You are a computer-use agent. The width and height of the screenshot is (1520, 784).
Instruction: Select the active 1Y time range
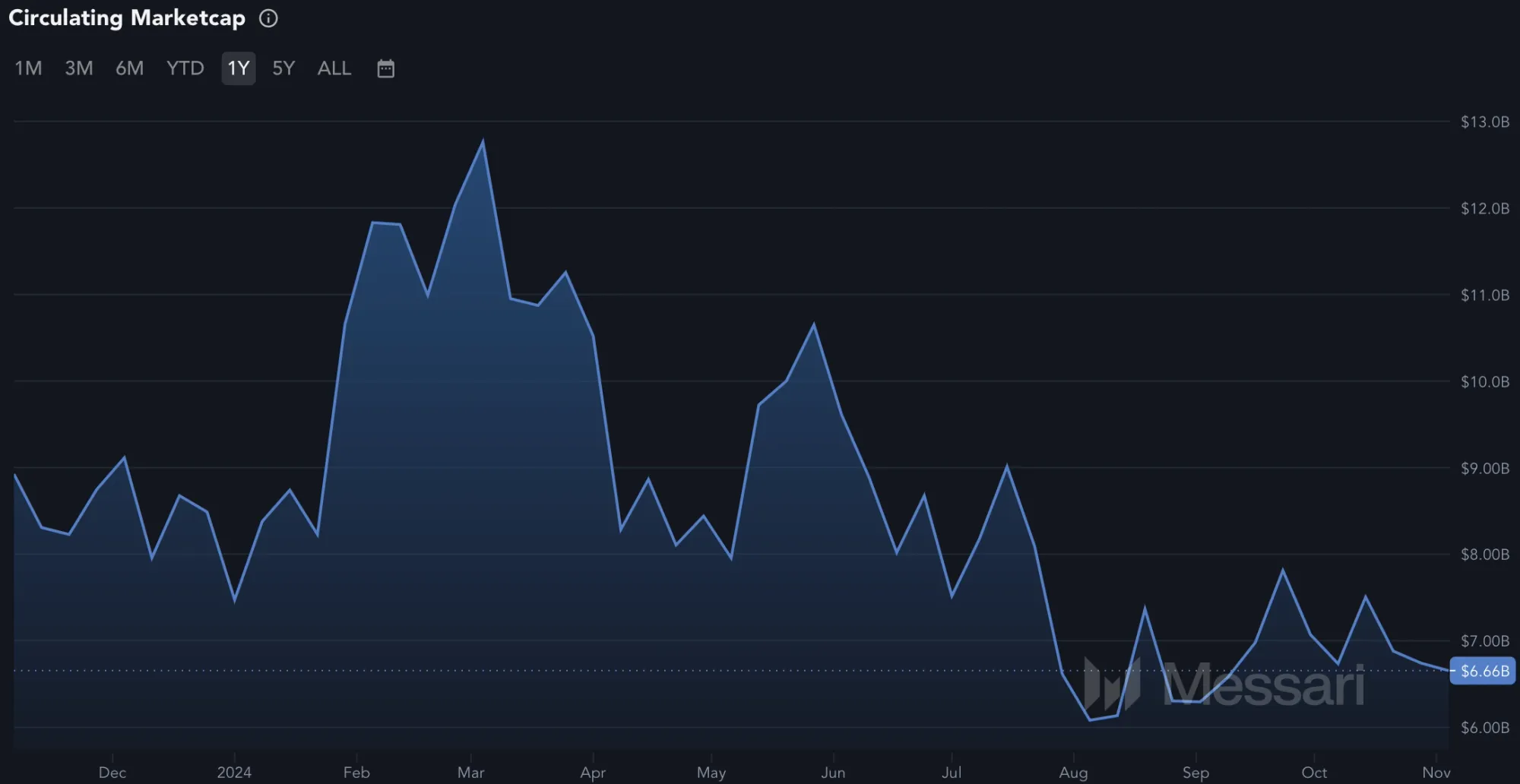(x=239, y=68)
